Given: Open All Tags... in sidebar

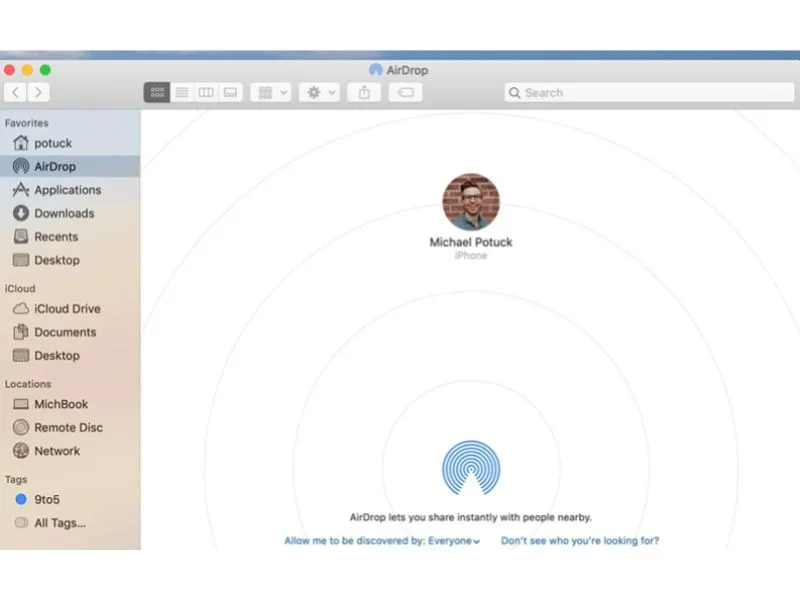Looking at the screenshot, I should tap(70, 523).
